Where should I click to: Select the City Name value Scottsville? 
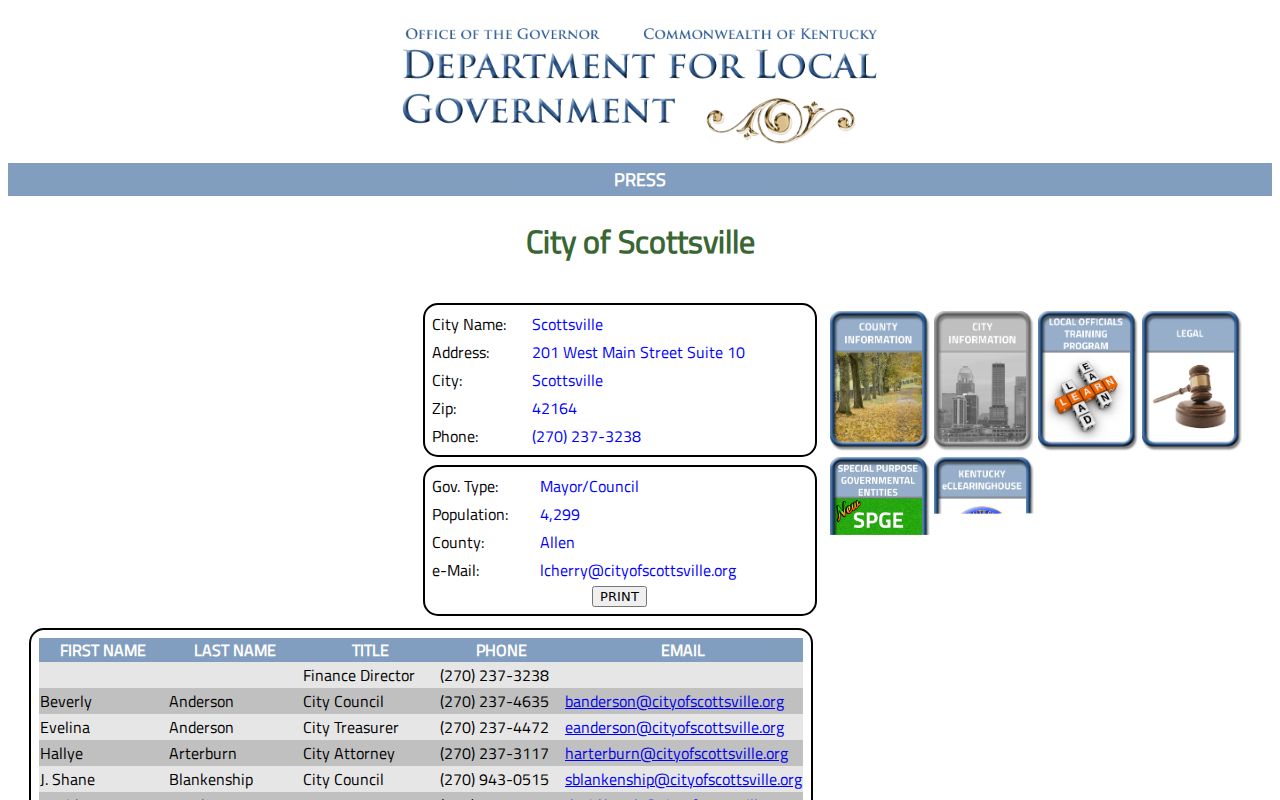[568, 325]
